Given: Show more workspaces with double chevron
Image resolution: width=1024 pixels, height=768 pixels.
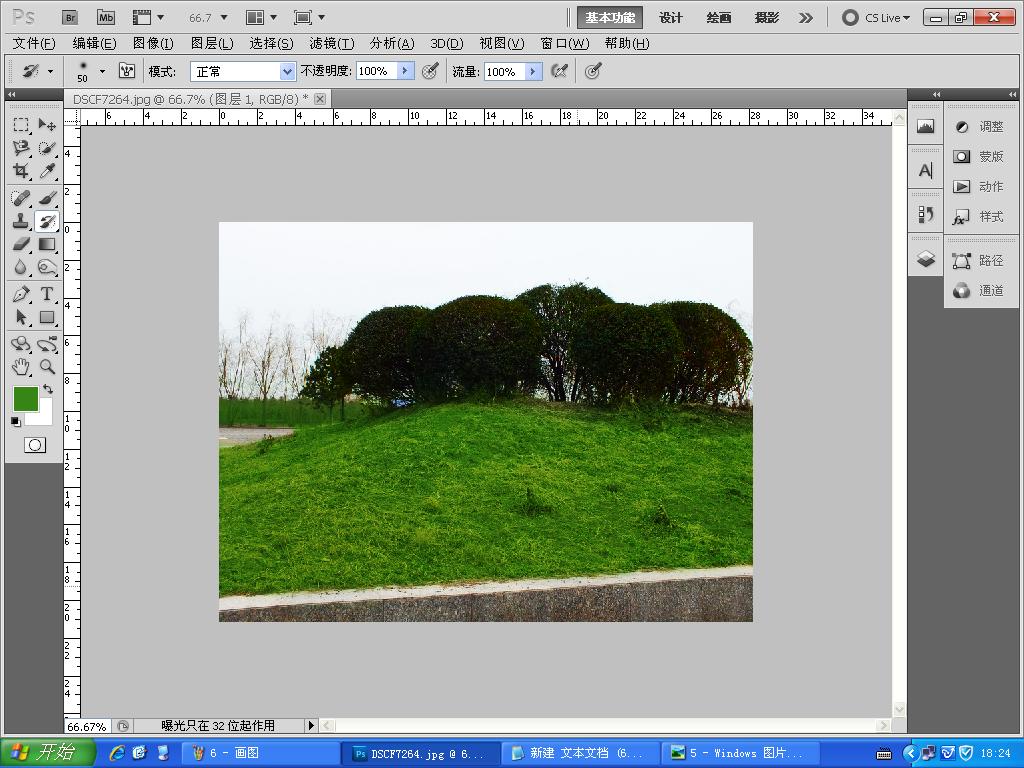Looking at the screenshot, I should point(807,18).
